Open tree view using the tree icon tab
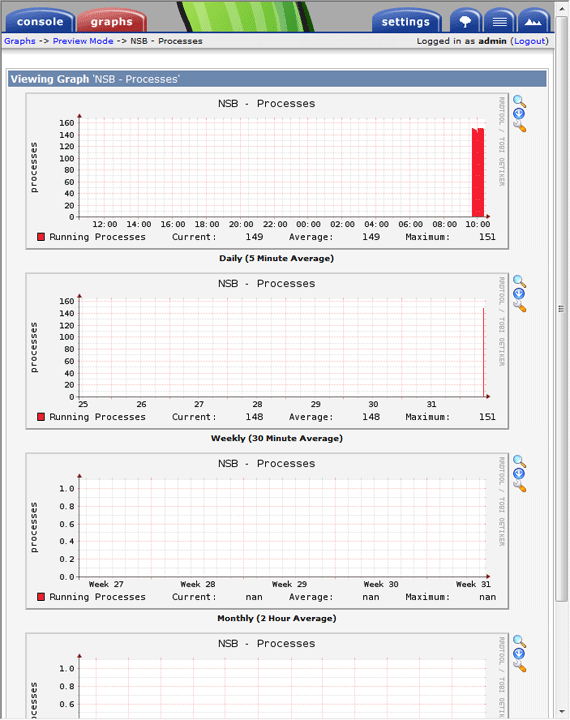570x720 pixels. [465, 21]
